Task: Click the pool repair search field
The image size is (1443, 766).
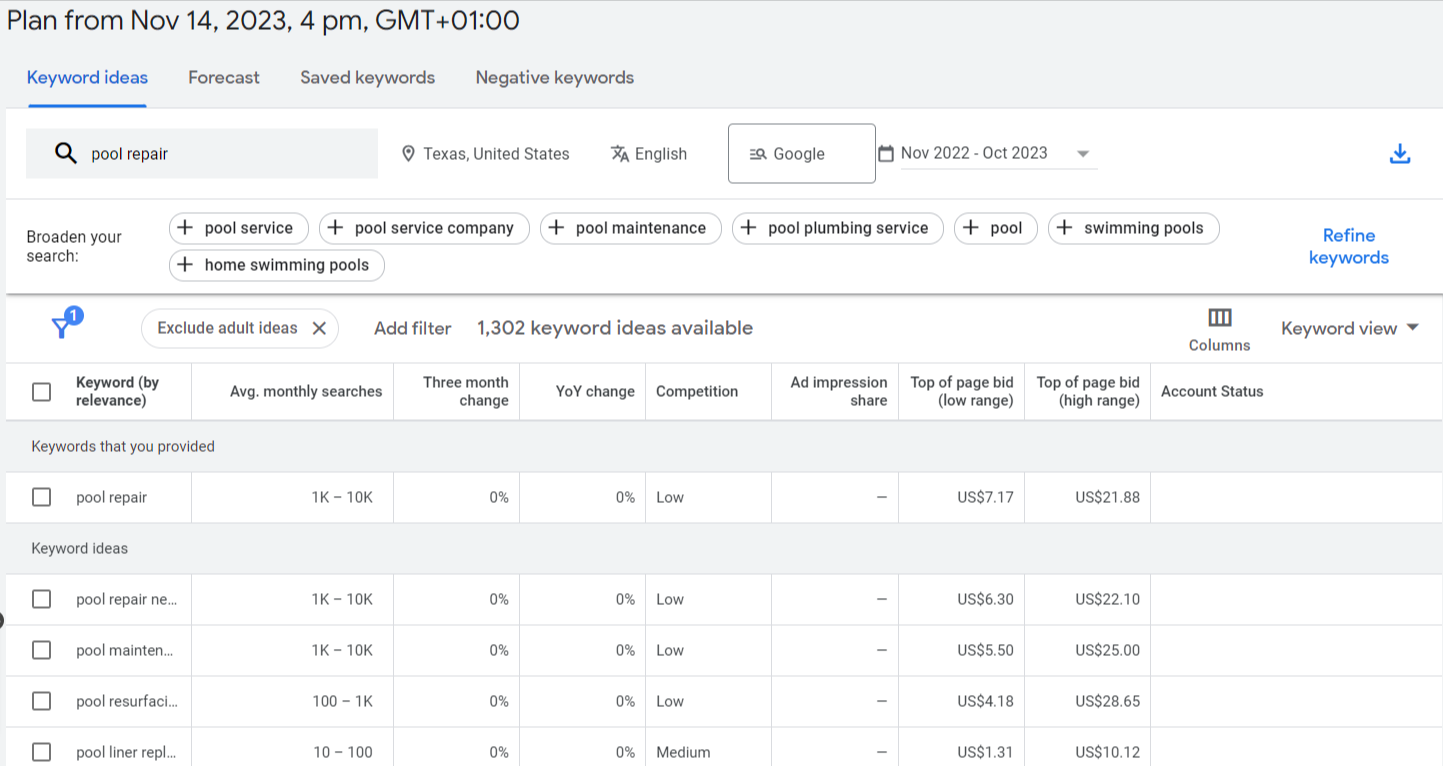Action: coord(202,154)
